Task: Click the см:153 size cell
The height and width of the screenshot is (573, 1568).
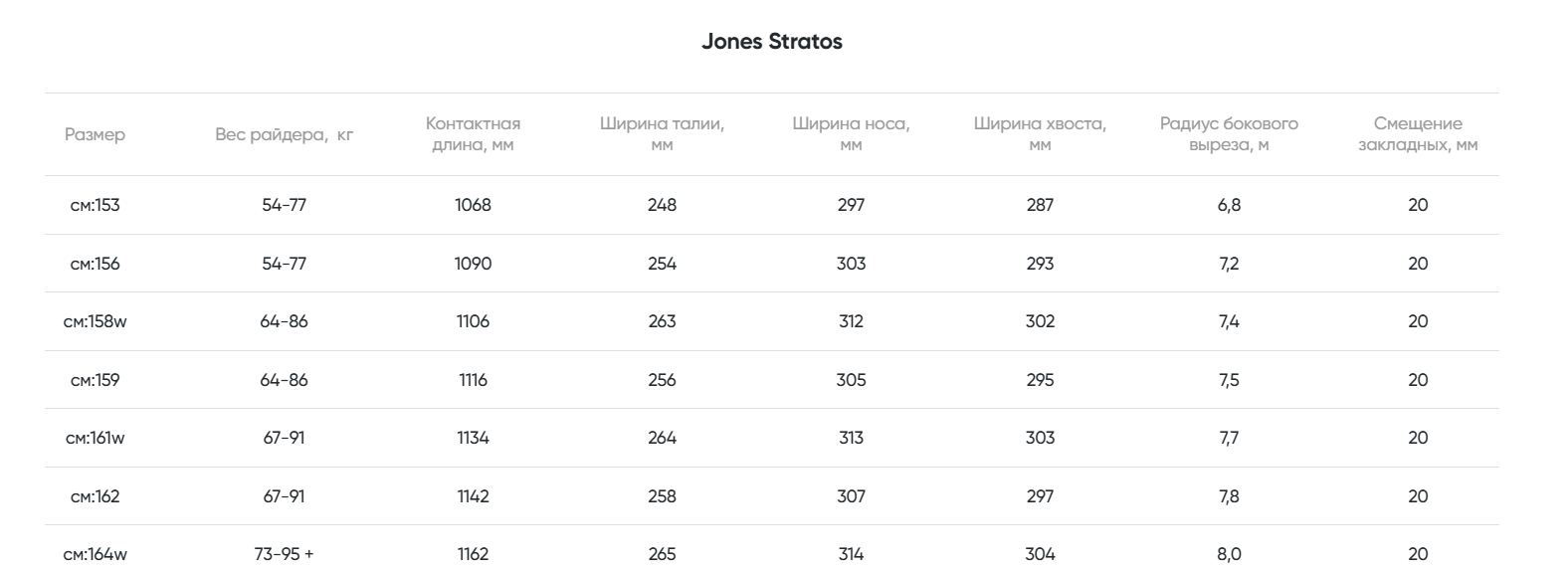Action: click(x=96, y=205)
